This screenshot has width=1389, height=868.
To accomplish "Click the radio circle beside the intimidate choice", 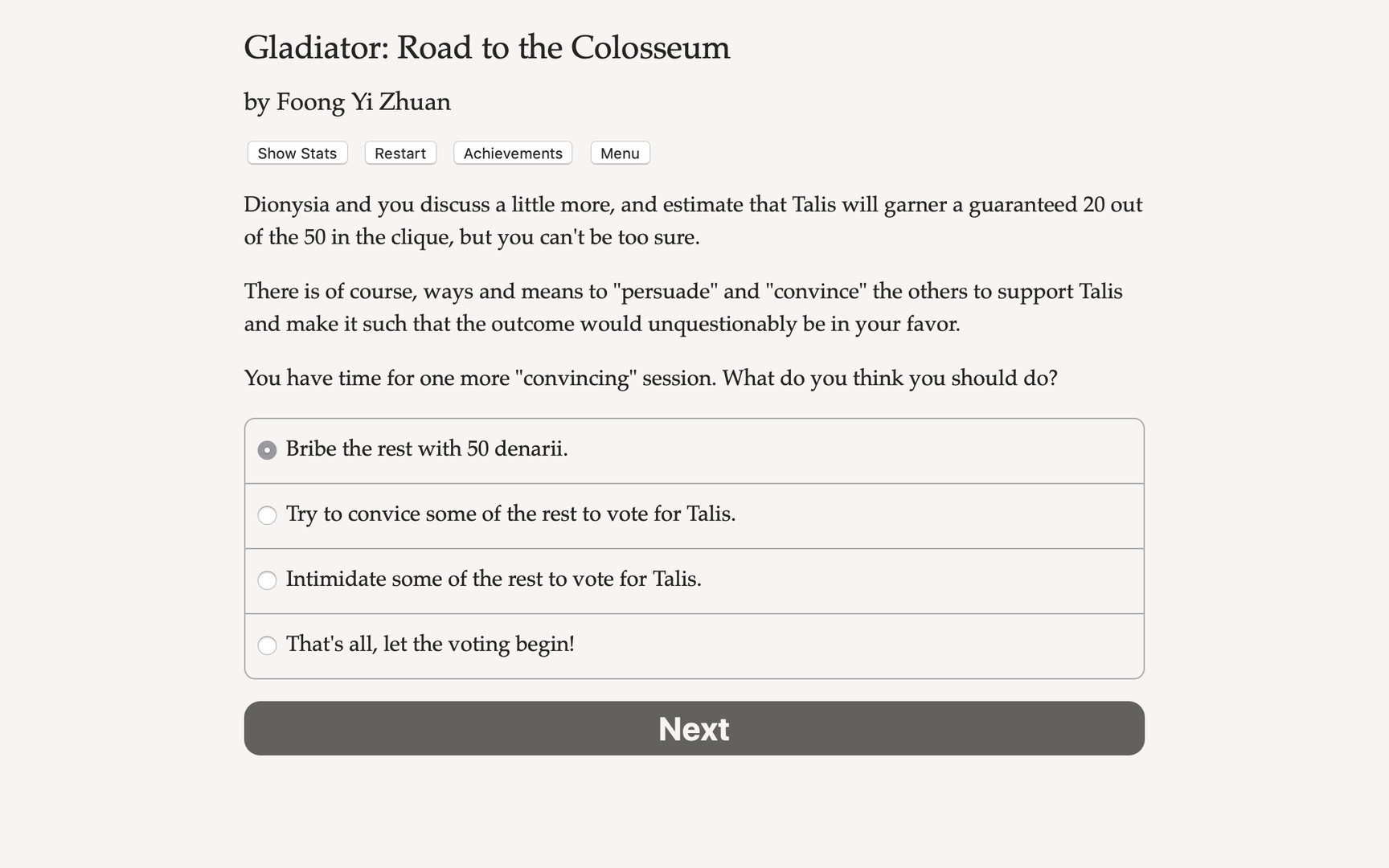I will pos(267,579).
